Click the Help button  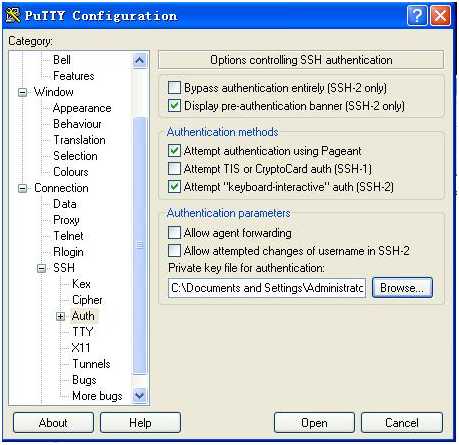coord(140,423)
